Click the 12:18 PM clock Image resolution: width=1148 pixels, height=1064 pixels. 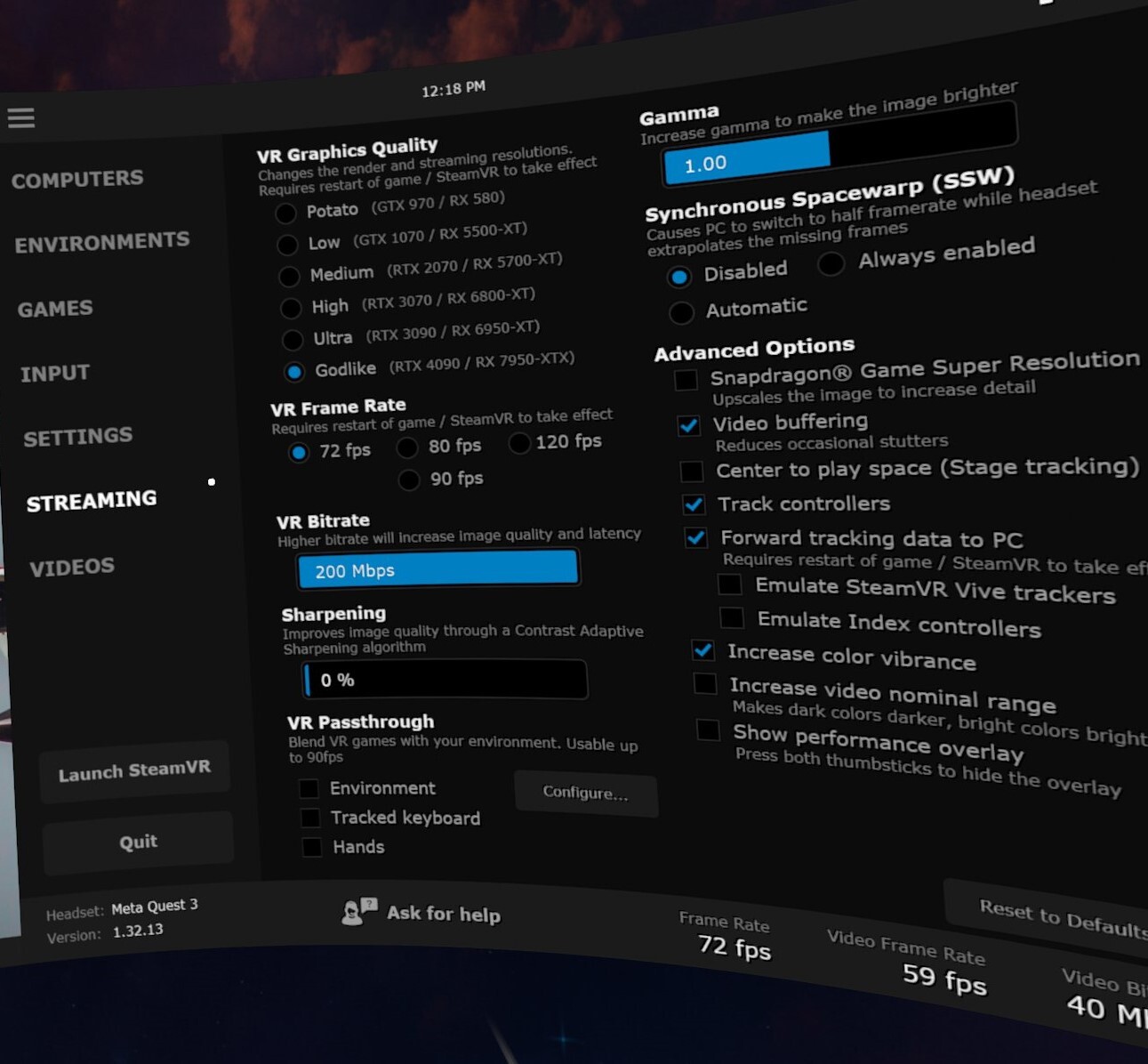click(x=454, y=89)
